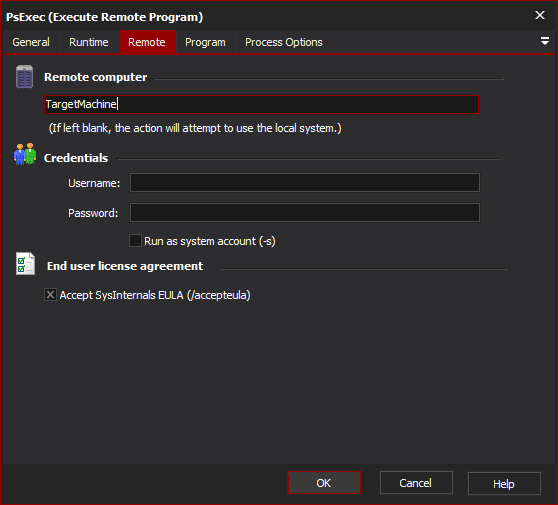
Task: Toggle Accept SysInternals EULA checkbox
Action: pyautogui.click(x=50, y=295)
